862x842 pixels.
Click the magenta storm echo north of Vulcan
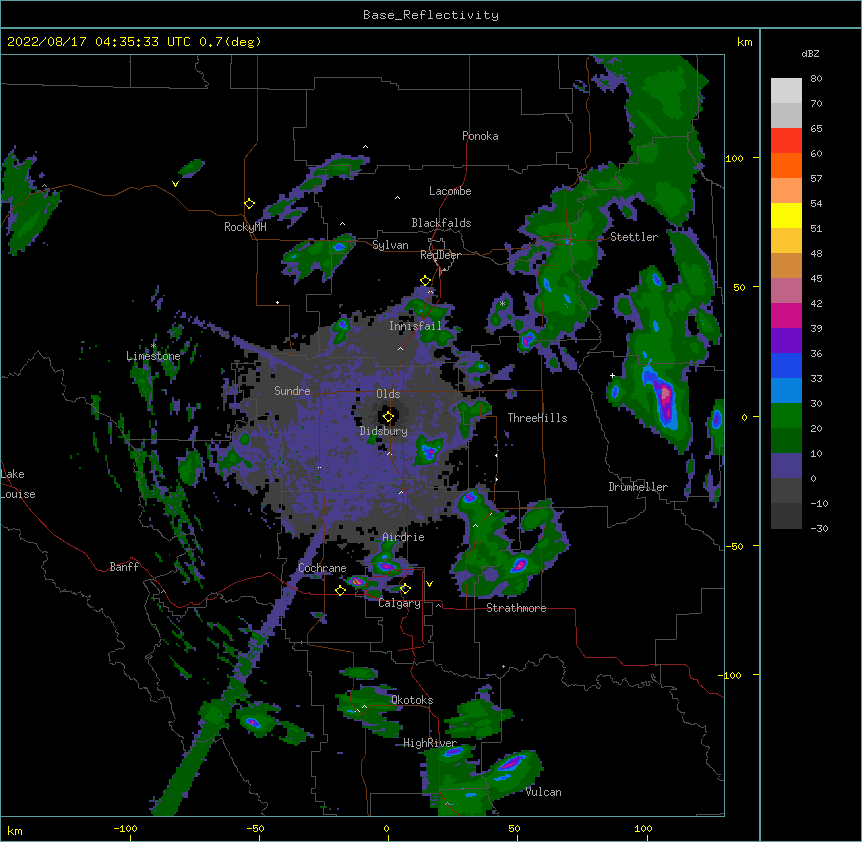click(x=512, y=762)
